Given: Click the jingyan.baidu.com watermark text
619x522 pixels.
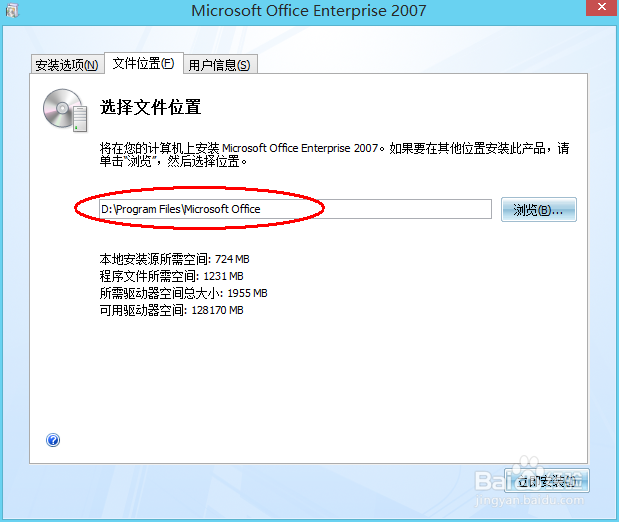Looking at the screenshot, I should click(x=529, y=500).
